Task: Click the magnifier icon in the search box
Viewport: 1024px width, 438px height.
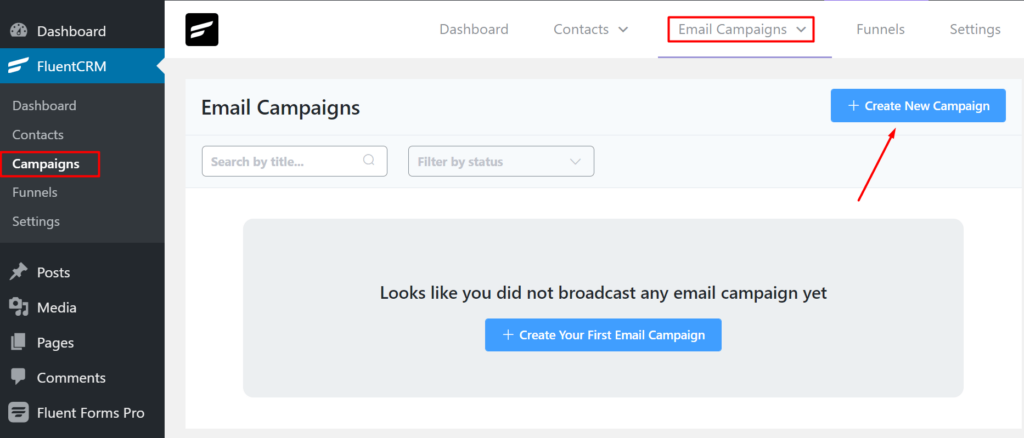Action: click(x=369, y=160)
